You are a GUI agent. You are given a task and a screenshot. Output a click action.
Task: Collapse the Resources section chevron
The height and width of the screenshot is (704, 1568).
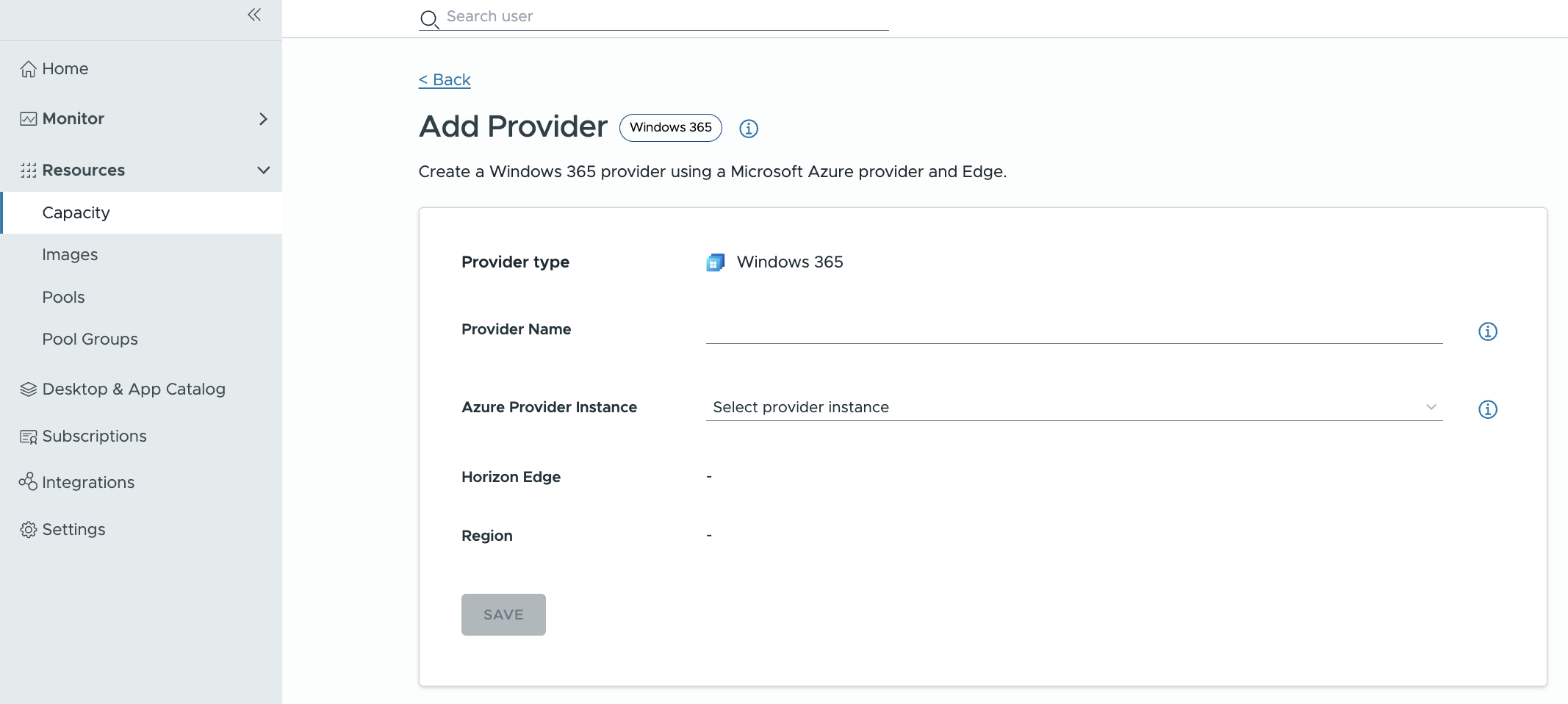pyautogui.click(x=263, y=170)
